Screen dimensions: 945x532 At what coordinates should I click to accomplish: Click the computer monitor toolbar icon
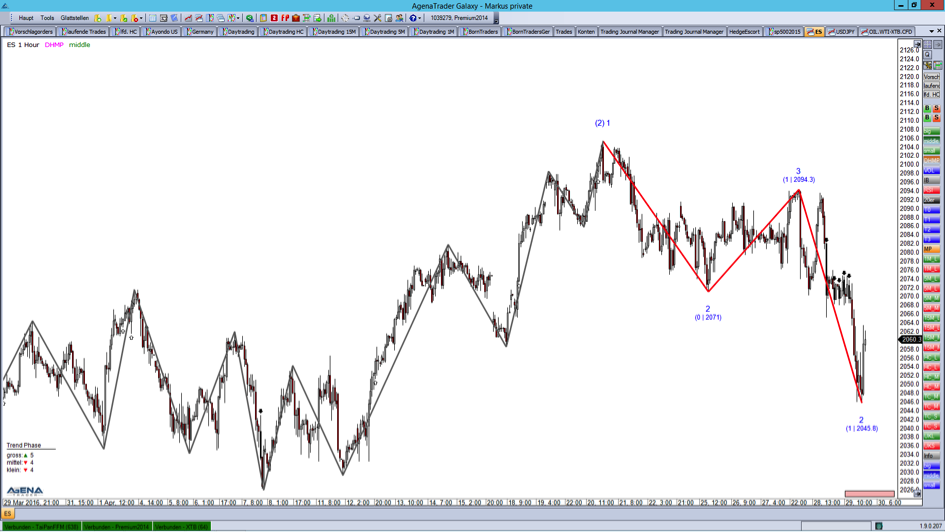366,18
